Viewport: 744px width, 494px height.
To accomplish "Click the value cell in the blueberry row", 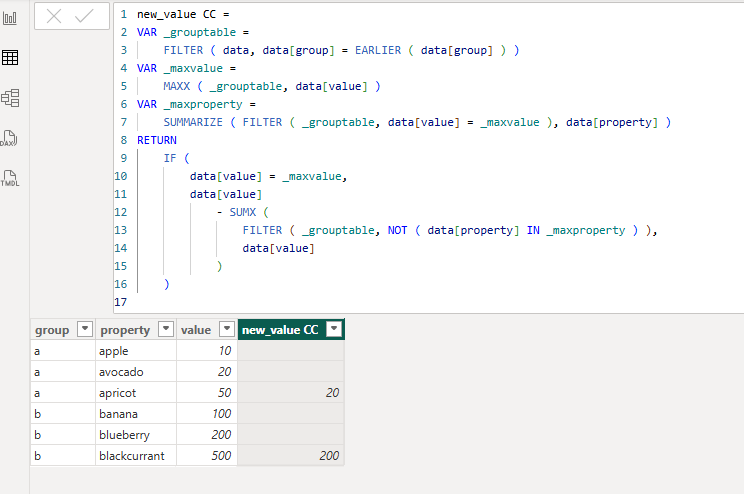I will click(207, 434).
